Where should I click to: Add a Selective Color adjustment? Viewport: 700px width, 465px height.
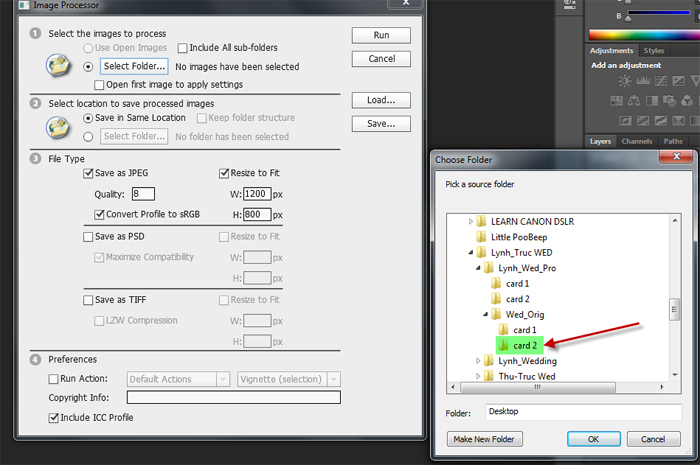point(679,120)
